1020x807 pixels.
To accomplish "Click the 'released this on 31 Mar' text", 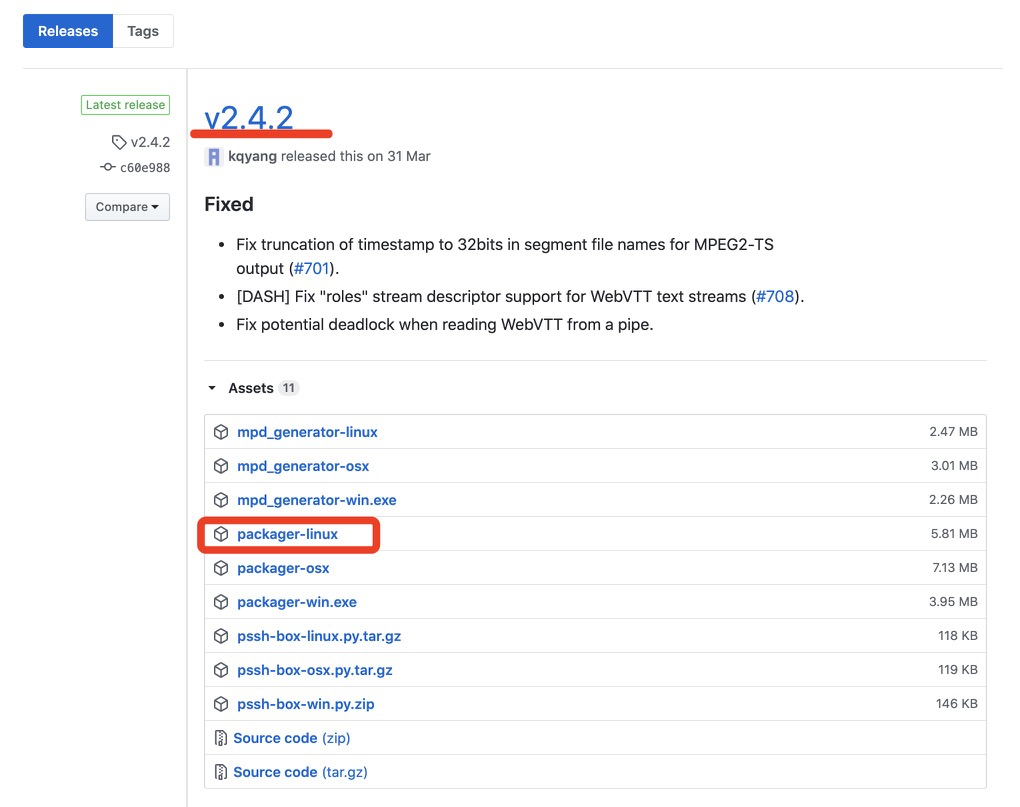I will click(356, 156).
